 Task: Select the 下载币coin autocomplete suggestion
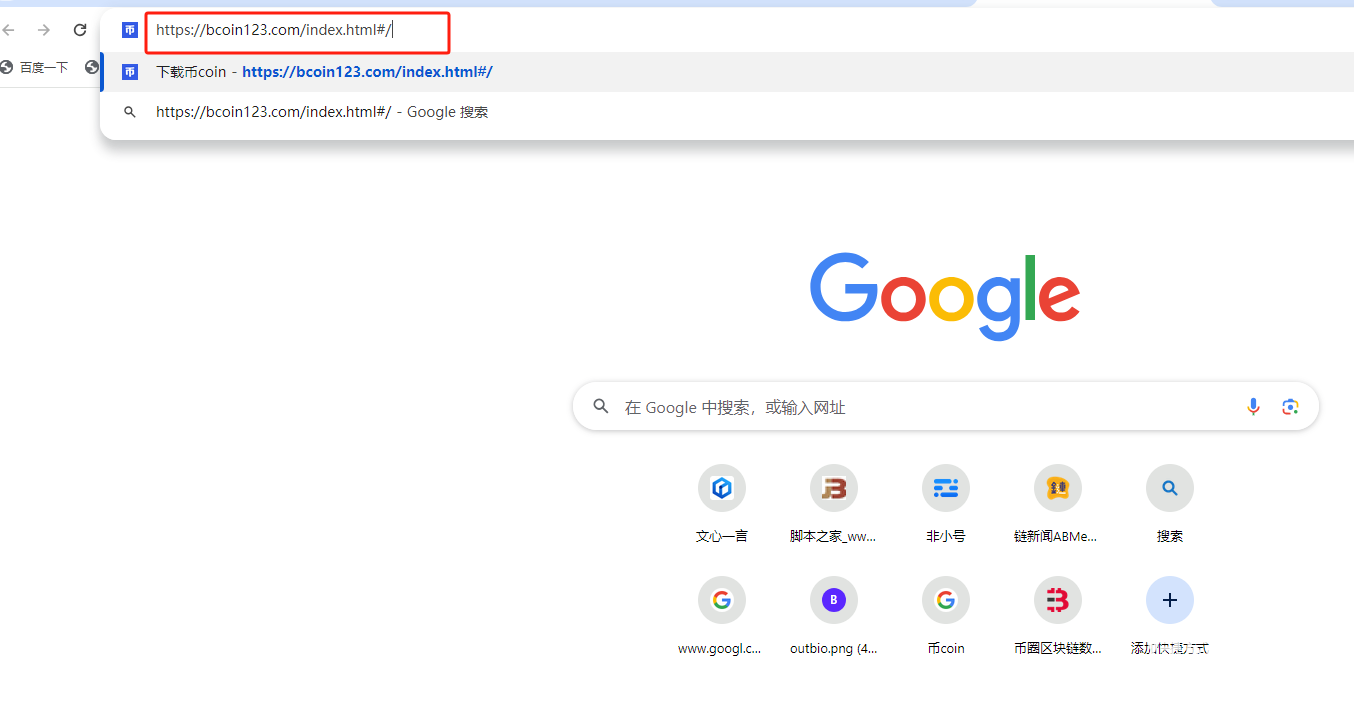pos(324,72)
